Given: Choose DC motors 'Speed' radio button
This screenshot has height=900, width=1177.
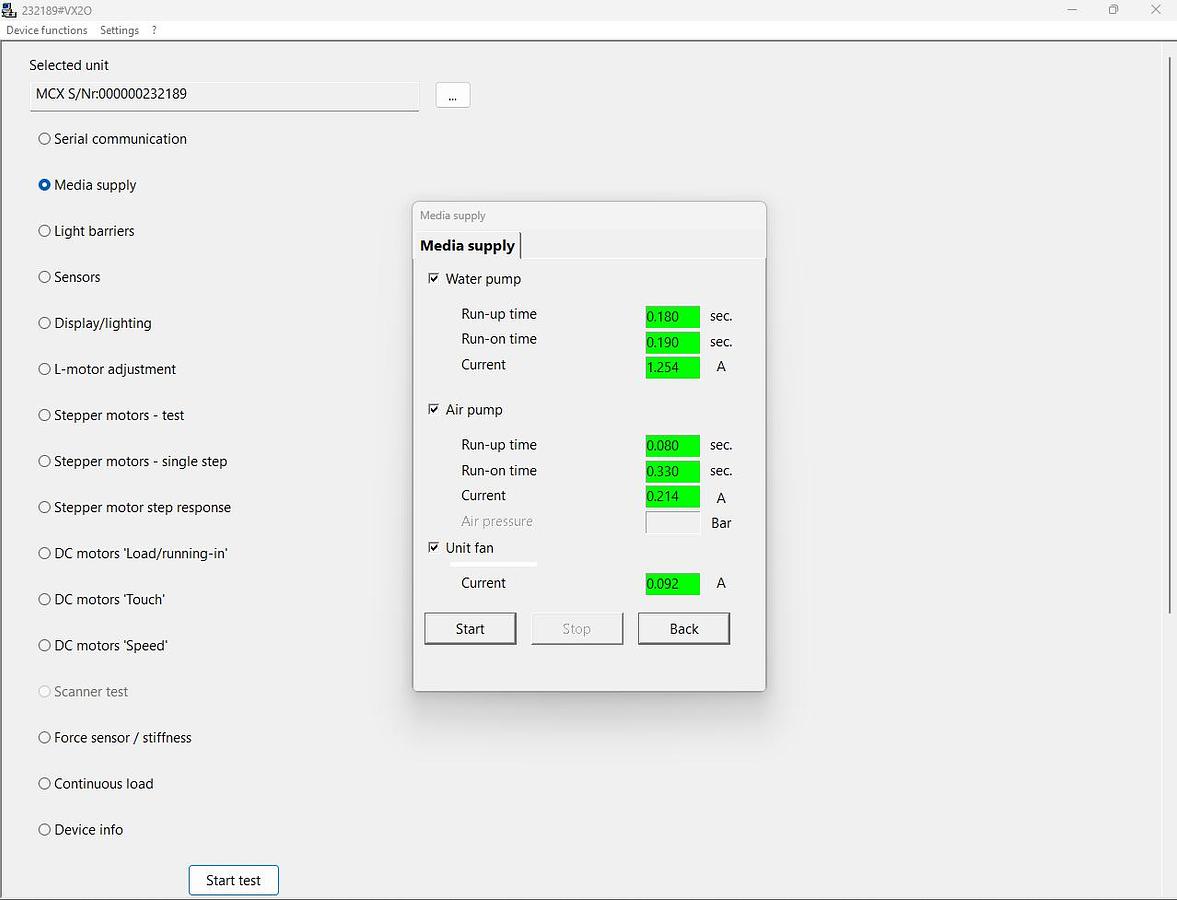Looking at the screenshot, I should [x=44, y=645].
